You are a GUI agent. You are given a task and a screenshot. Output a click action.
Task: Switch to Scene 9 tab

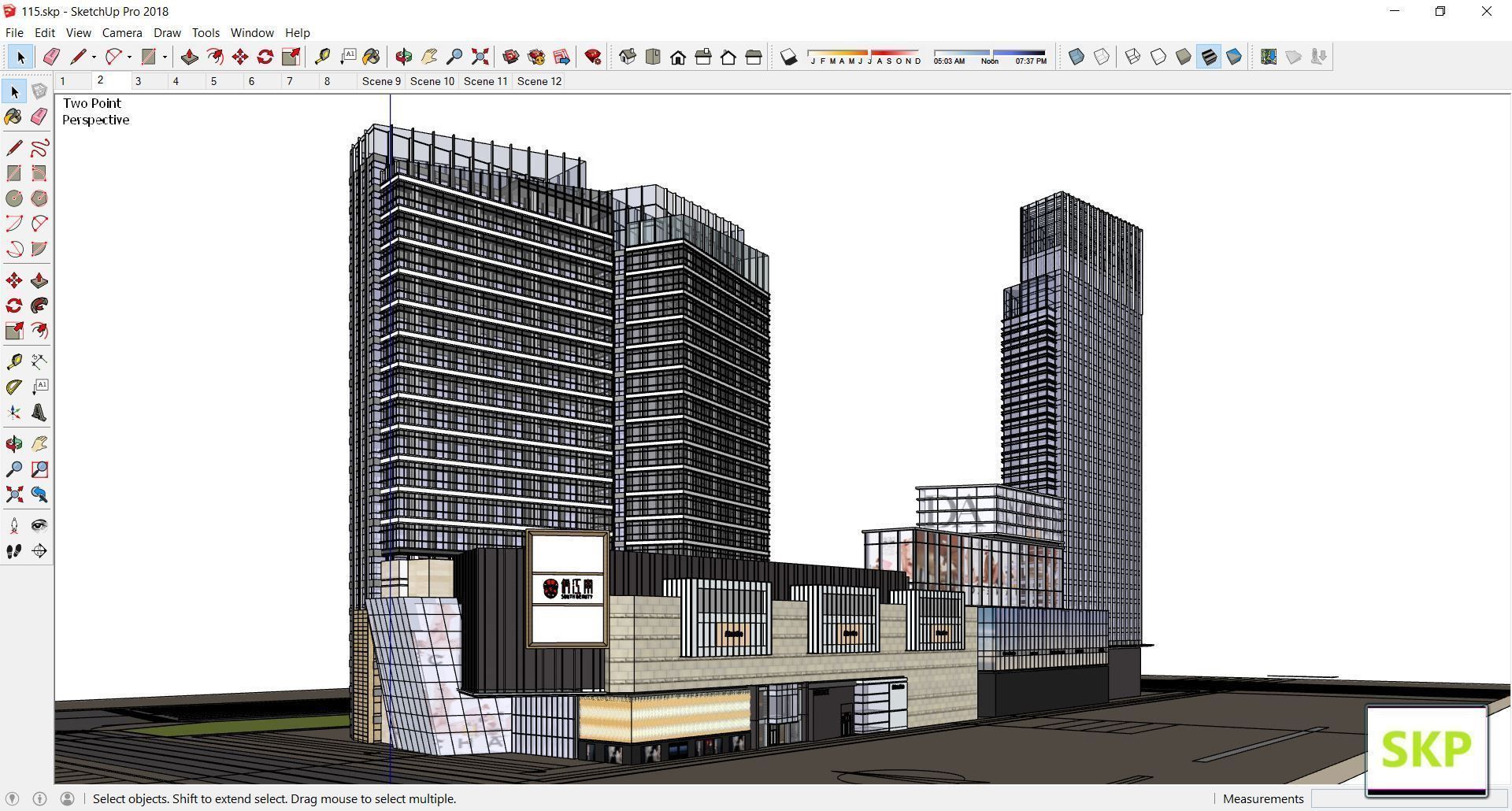click(x=381, y=81)
